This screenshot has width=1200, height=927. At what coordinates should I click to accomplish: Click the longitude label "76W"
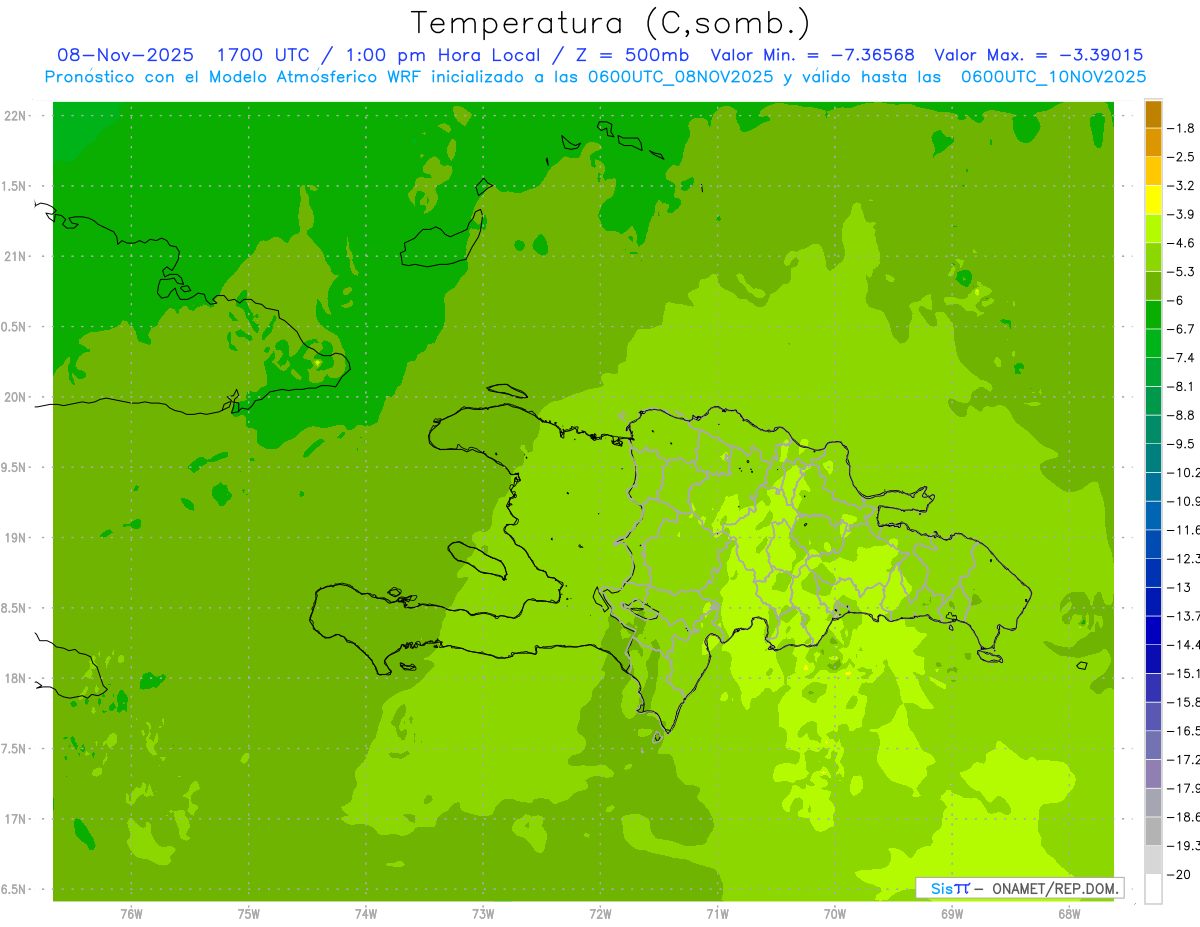(131, 913)
